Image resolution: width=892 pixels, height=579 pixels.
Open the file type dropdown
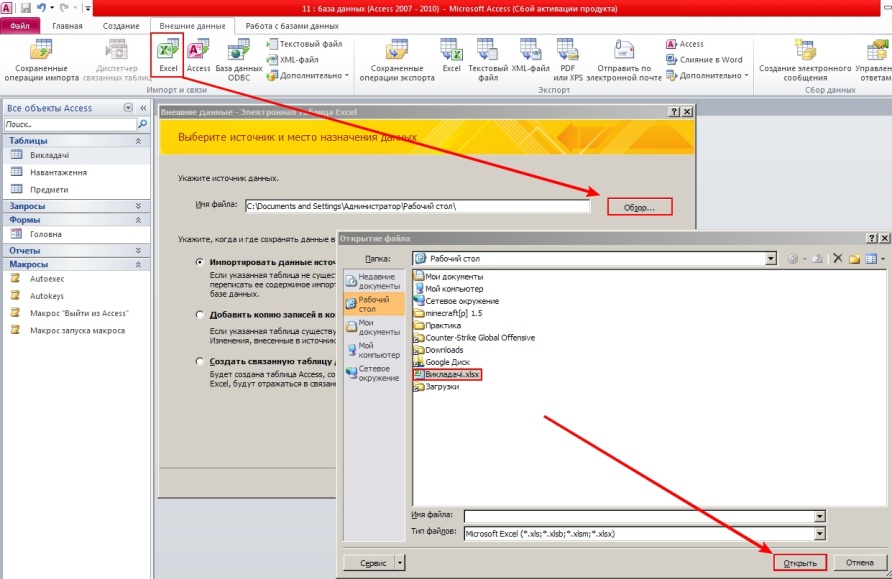tap(819, 533)
